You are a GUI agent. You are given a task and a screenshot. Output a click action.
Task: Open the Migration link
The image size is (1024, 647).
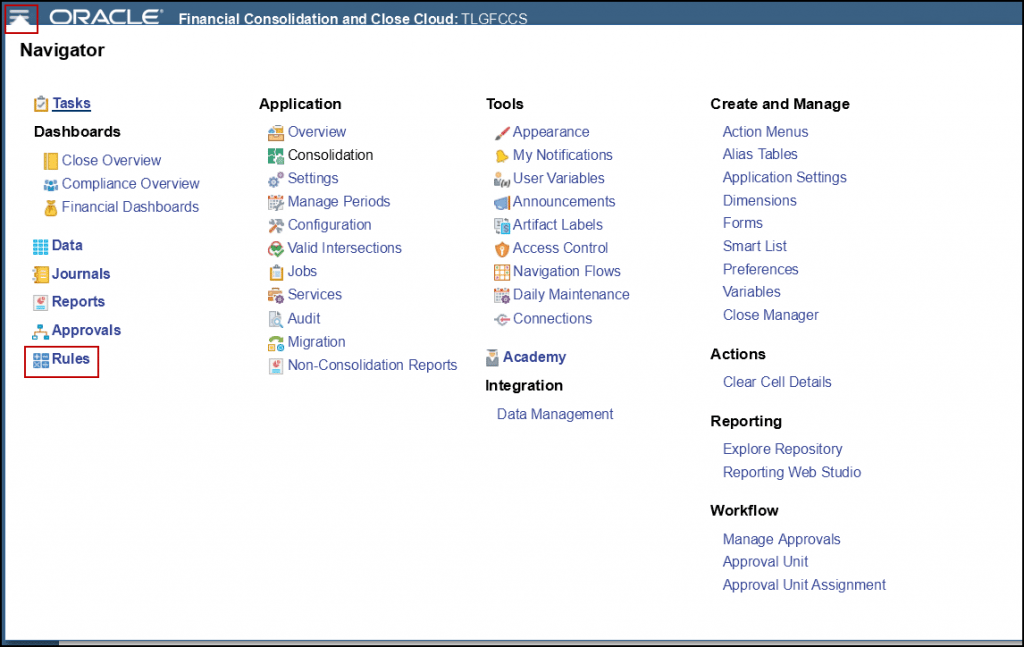pyautogui.click(x=317, y=342)
